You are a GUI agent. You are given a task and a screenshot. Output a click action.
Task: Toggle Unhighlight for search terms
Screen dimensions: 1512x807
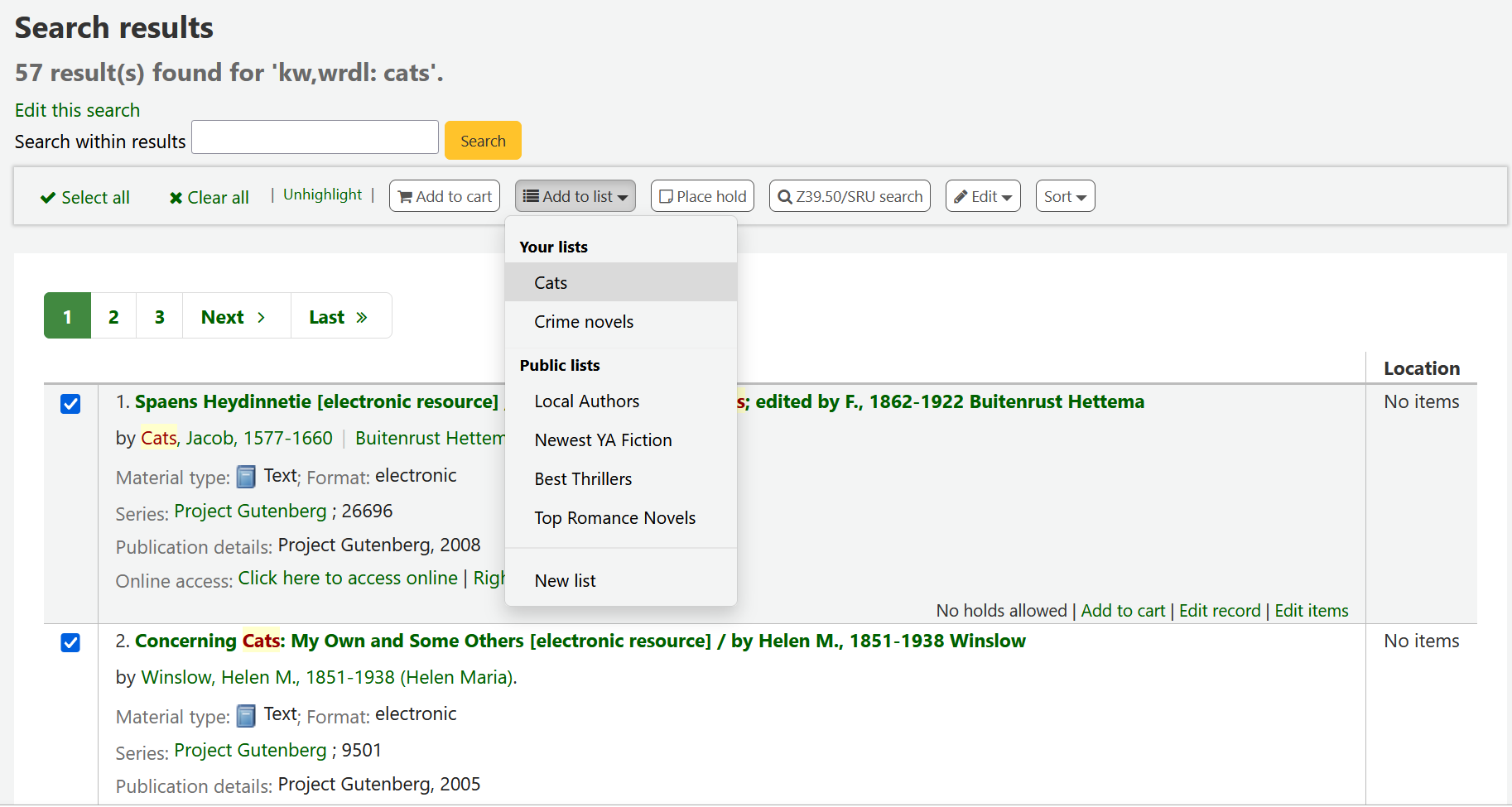[x=322, y=194]
